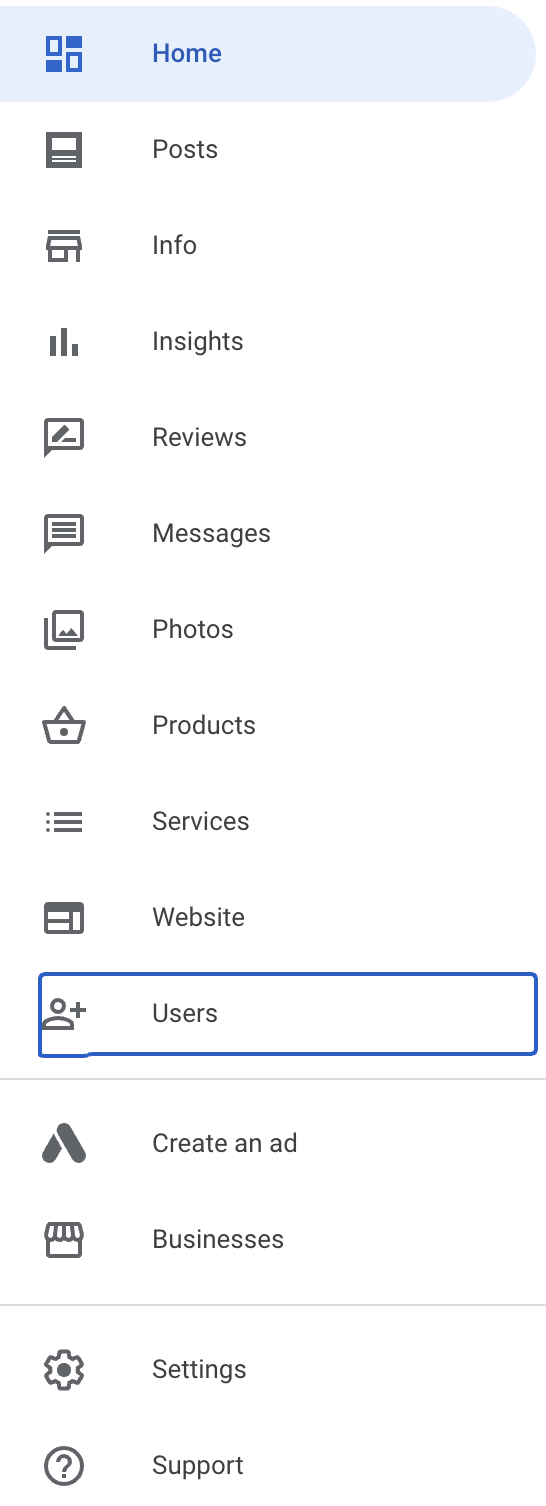Click the Home dashboard icon
This screenshot has width=546, height=1506.
coord(64,53)
